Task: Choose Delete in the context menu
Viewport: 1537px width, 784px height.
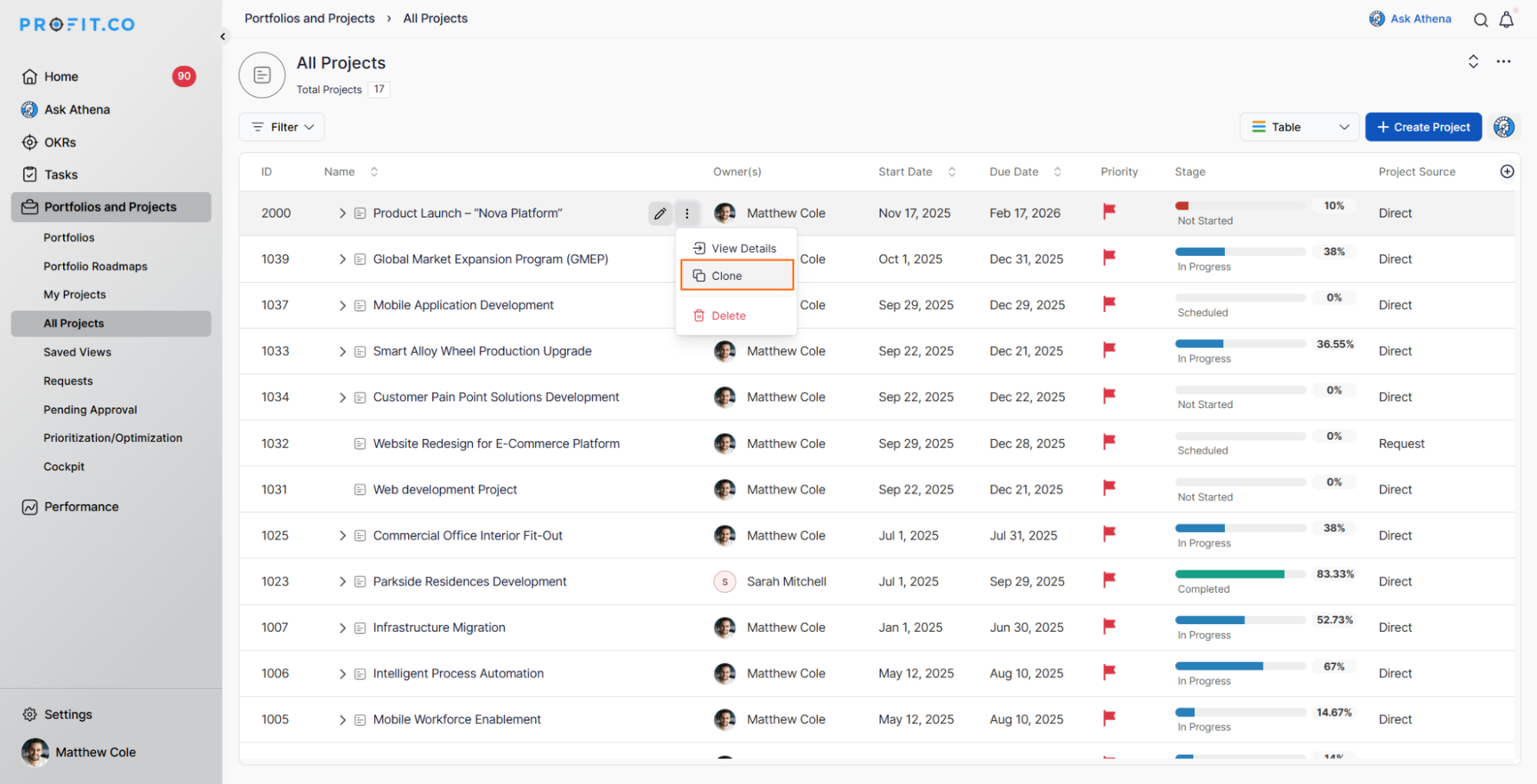Action: pos(727,316)
